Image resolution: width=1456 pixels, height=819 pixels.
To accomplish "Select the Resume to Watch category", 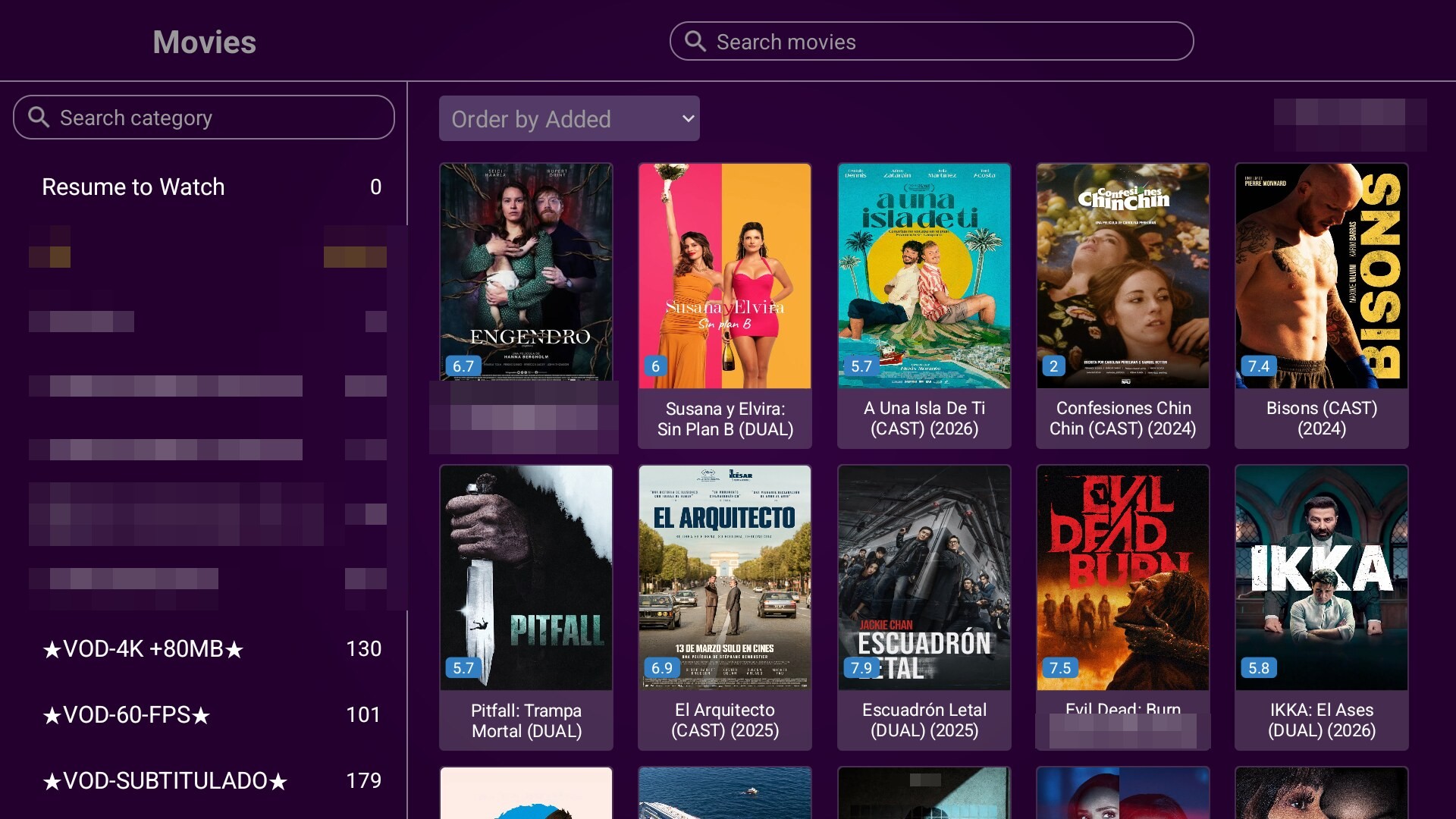I will pos(211,187).
